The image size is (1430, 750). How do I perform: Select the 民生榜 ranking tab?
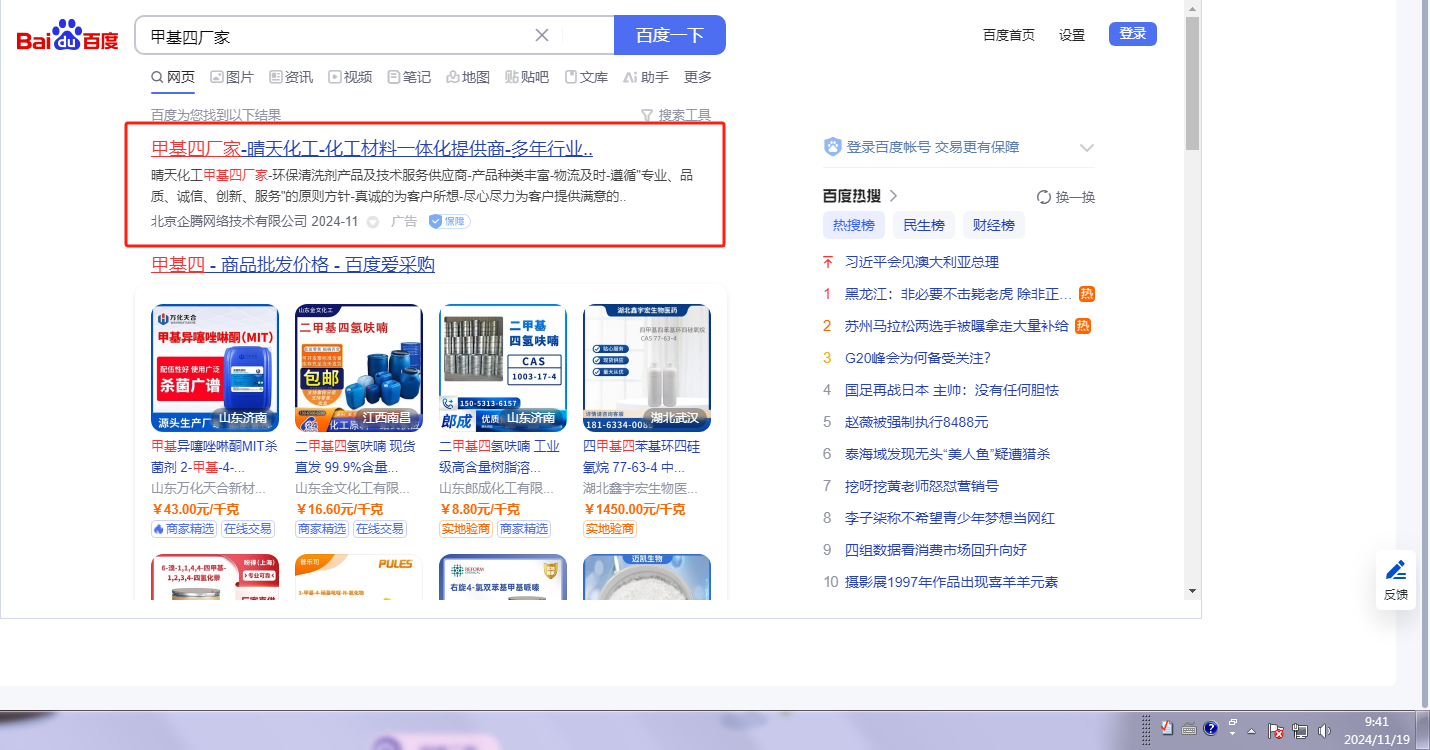[923, 226]
